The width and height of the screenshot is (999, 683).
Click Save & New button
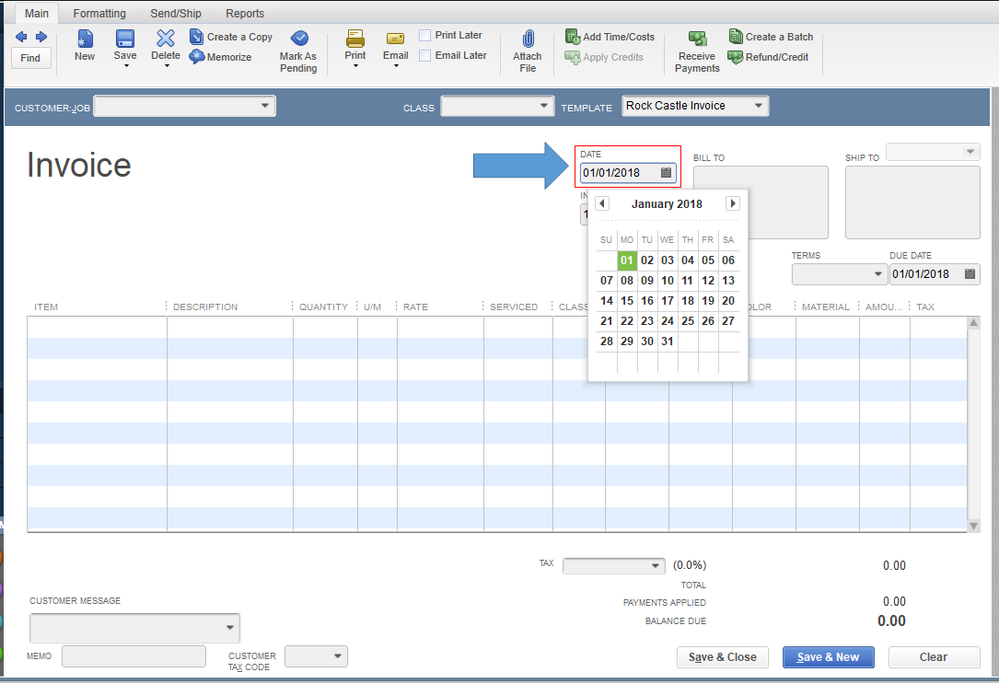pyautogui.click(x=828, y=657)
